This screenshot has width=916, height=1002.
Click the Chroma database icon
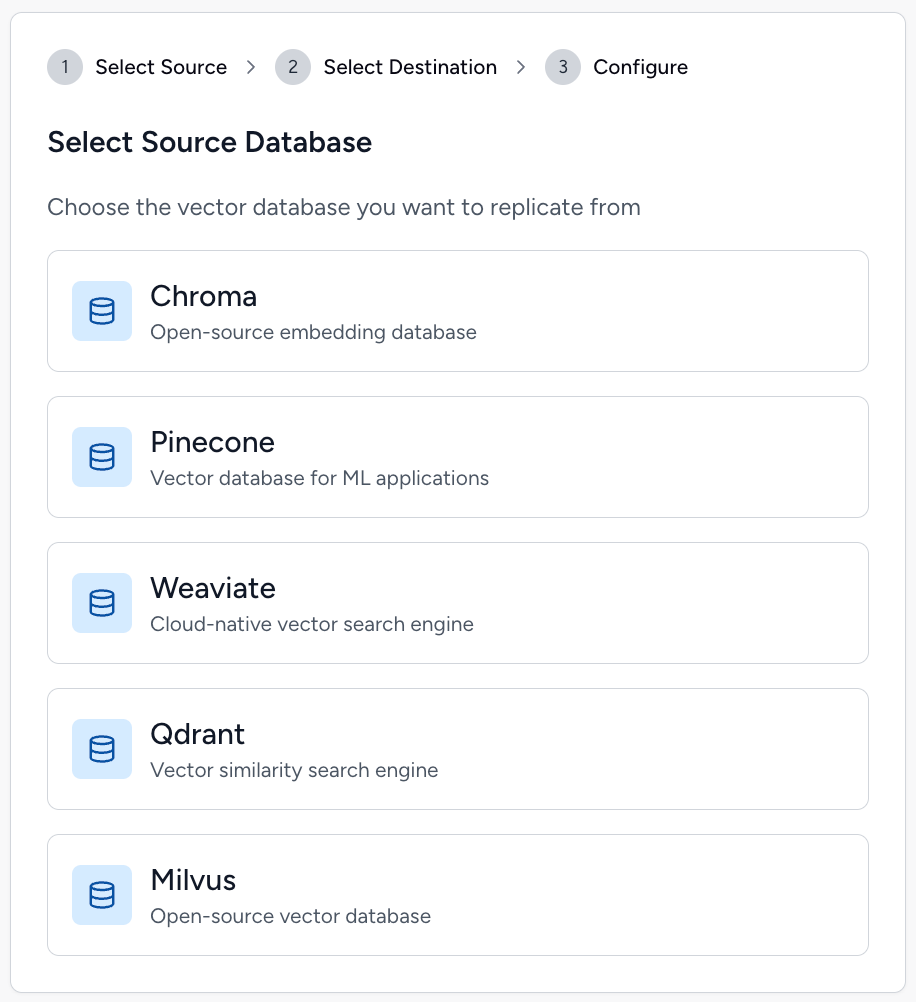(102, 311)
